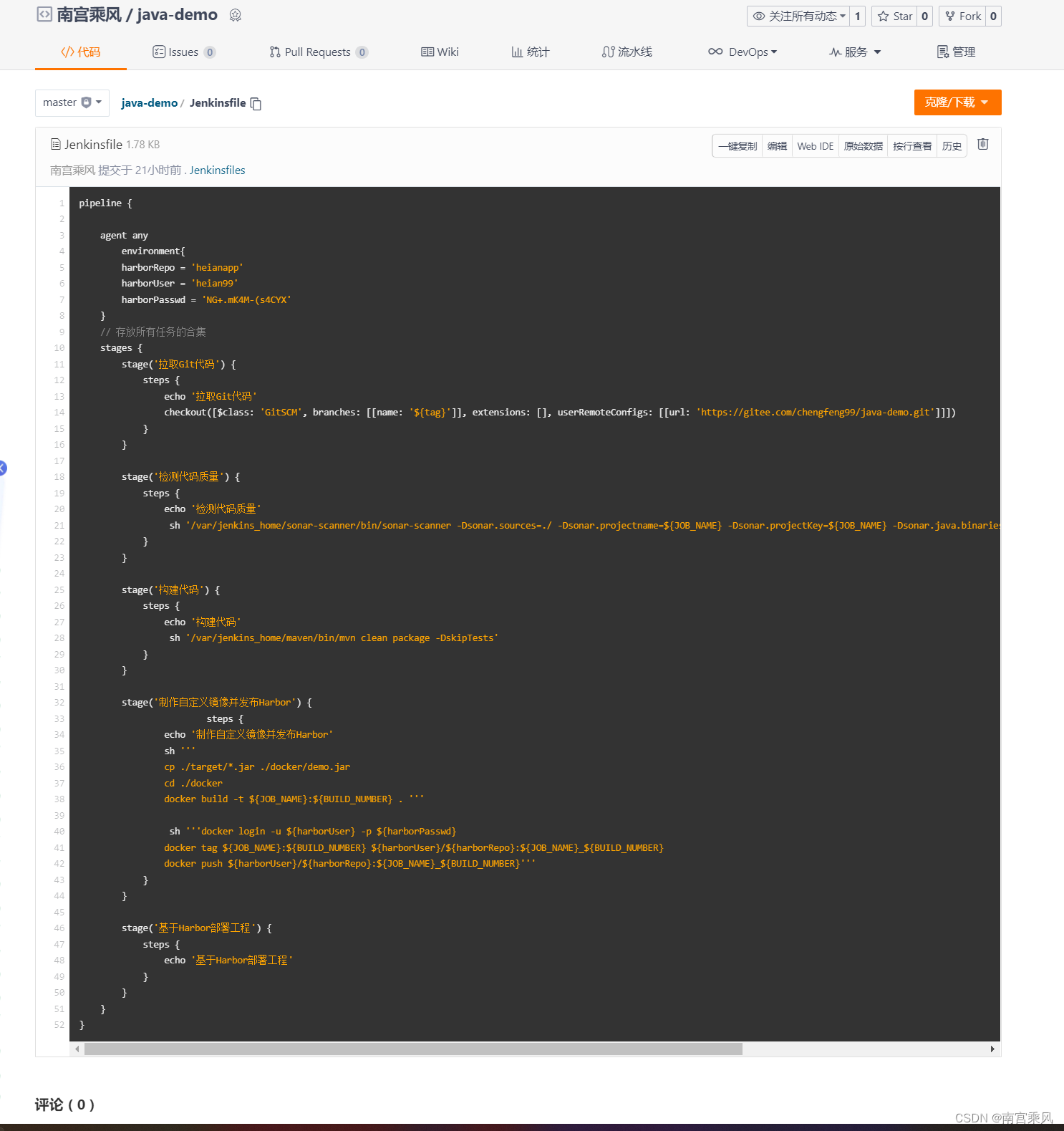1064x1131 pixels.
Task: Open the 克隆/下载 dropdown button
Action: pos(957,102)
